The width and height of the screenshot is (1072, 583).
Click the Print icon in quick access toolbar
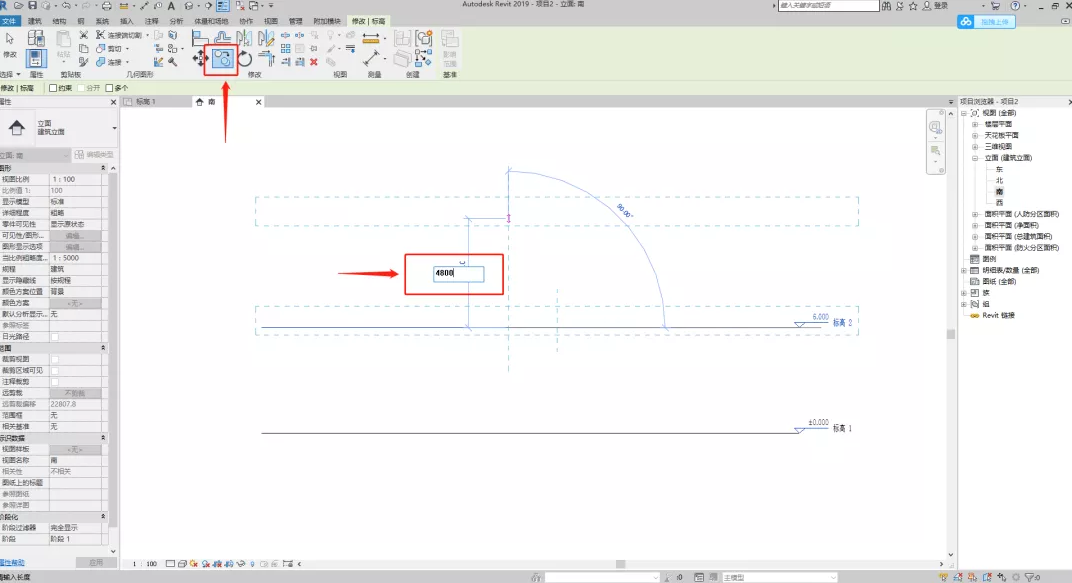point(106,5)
